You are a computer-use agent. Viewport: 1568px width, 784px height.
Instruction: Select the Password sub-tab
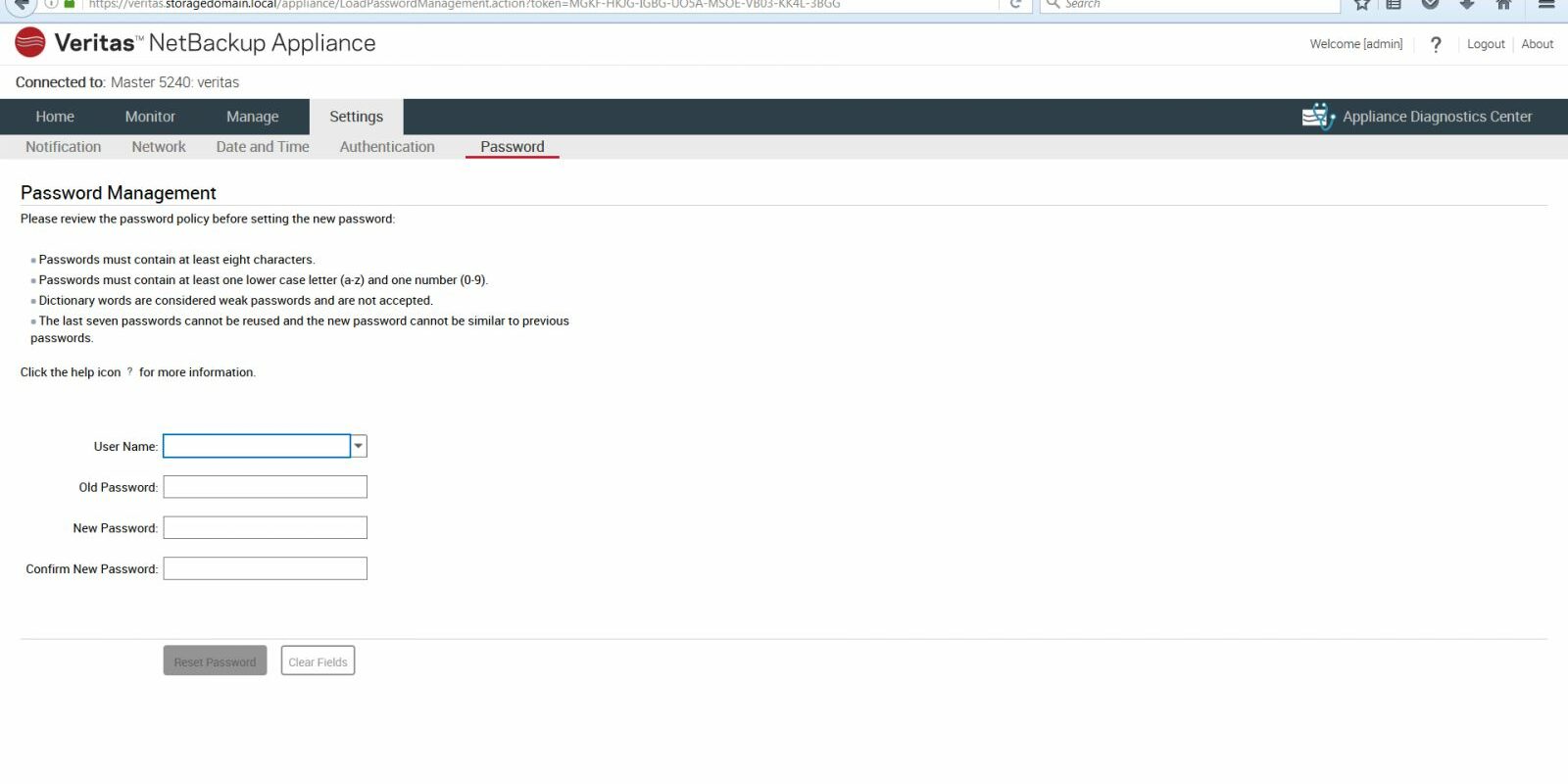pos(513,147)
